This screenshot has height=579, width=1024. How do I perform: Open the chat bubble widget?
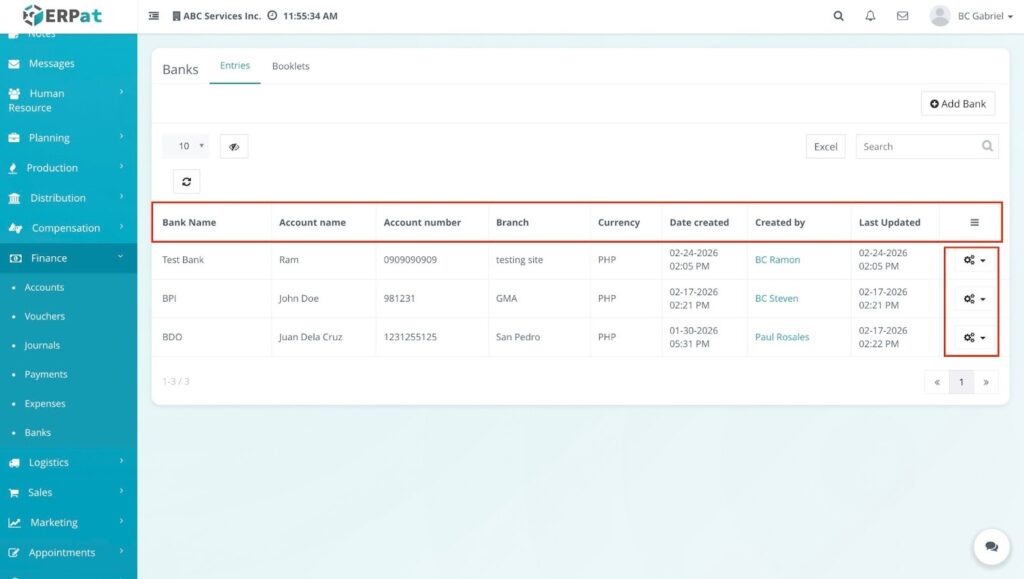tap(991, 547)
